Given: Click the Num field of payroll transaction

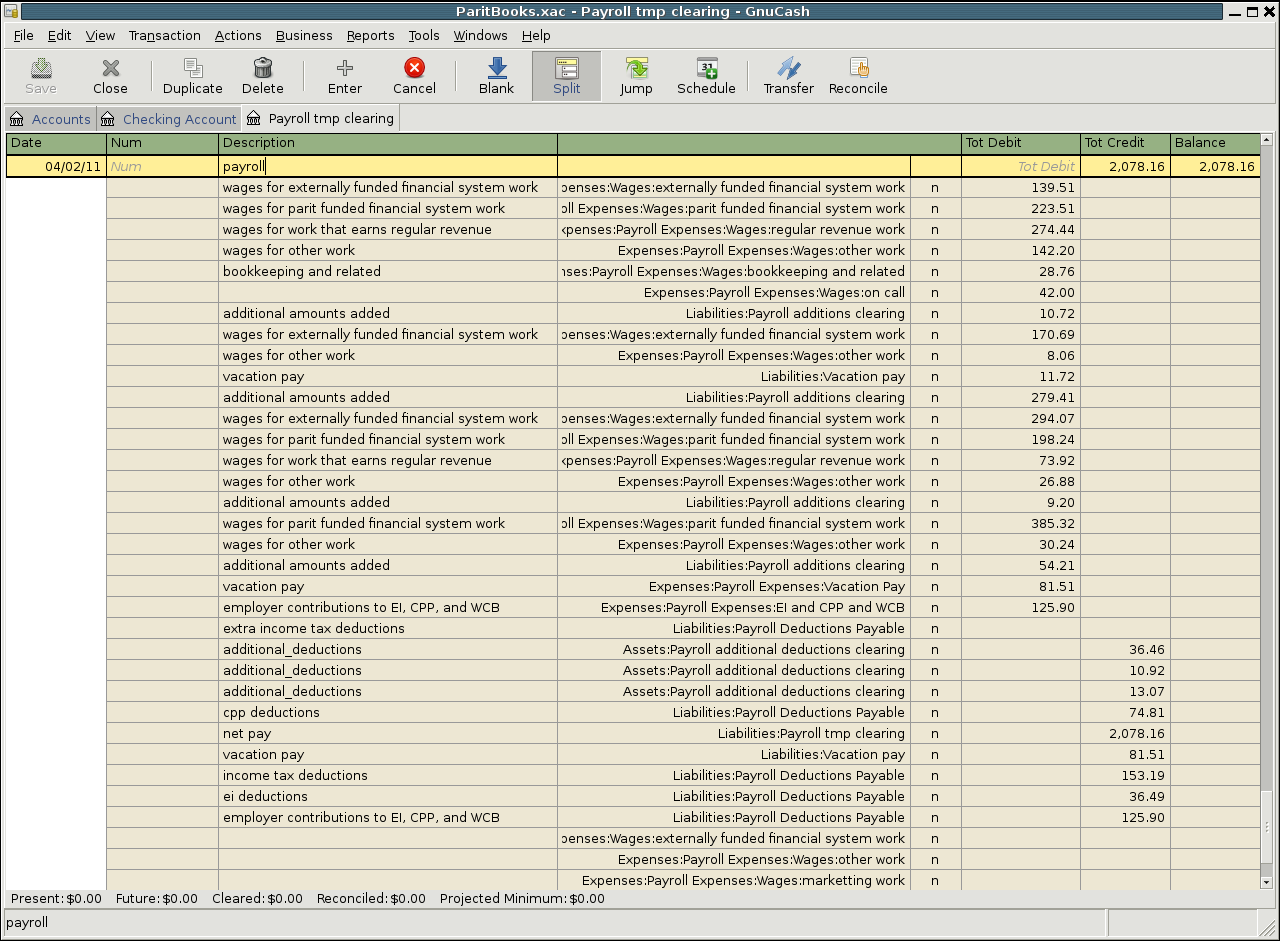Looking at the screenshot, I should pos(162,167).
